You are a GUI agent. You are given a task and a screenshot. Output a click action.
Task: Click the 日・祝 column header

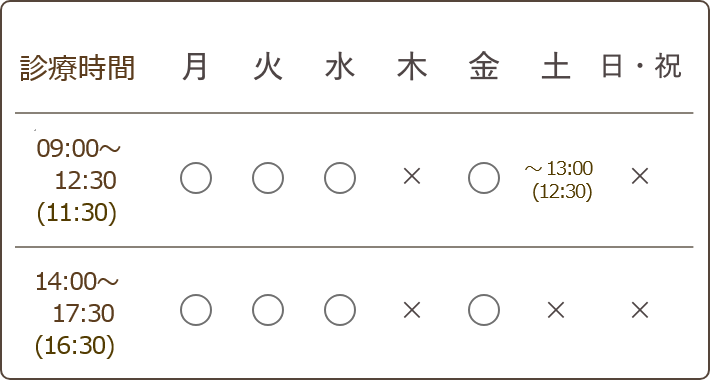(x=641, y=66)
